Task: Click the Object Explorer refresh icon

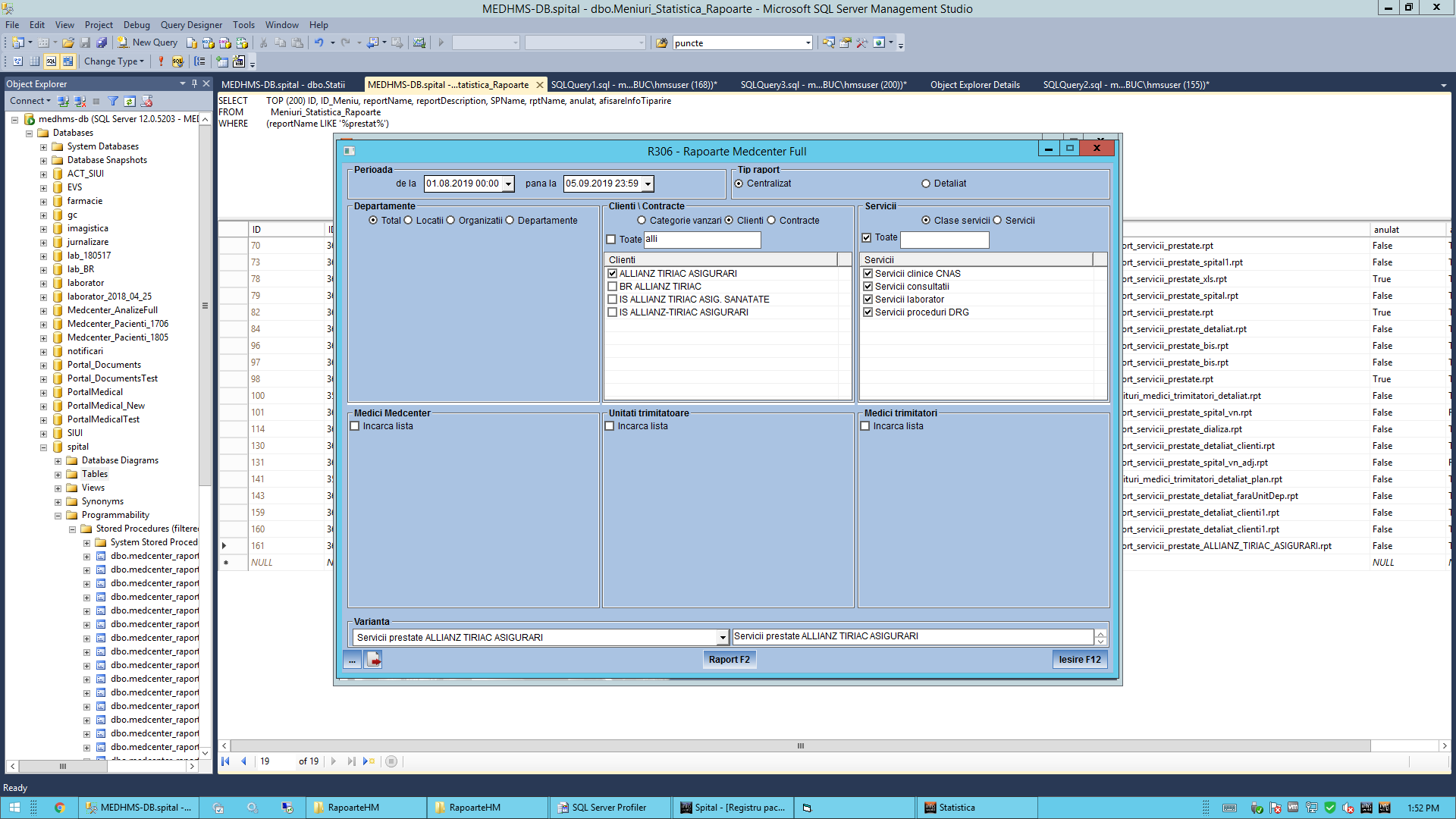Action: [130, 101]
